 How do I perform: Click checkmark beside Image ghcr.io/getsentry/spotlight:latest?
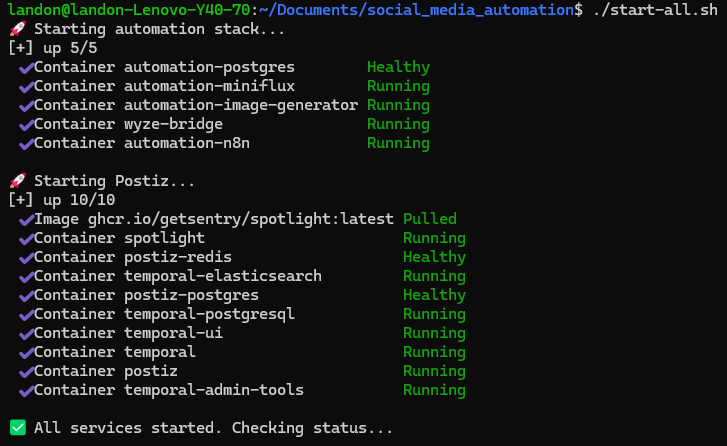pos(26,220)
